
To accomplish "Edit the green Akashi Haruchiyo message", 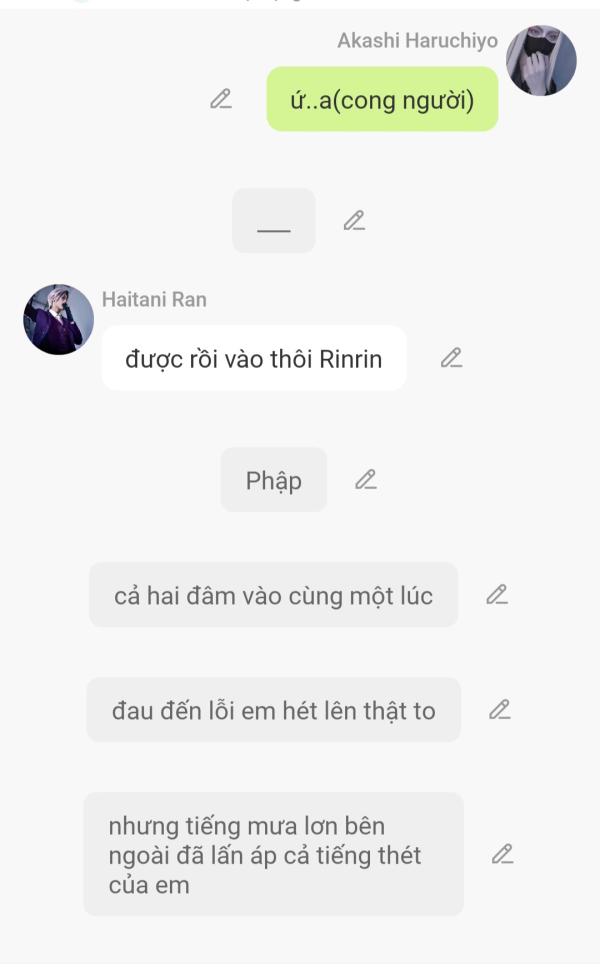I will [x=221, y=99].
